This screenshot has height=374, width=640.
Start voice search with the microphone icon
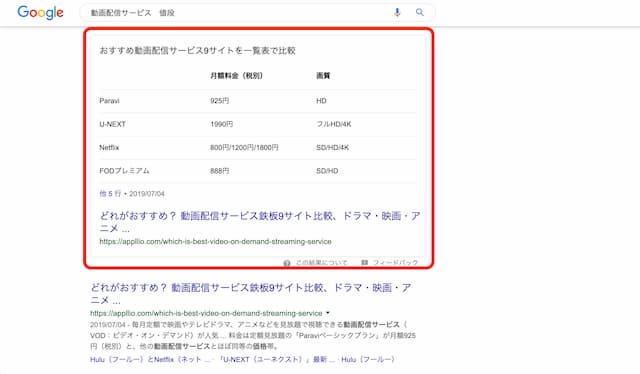point(397,13)
